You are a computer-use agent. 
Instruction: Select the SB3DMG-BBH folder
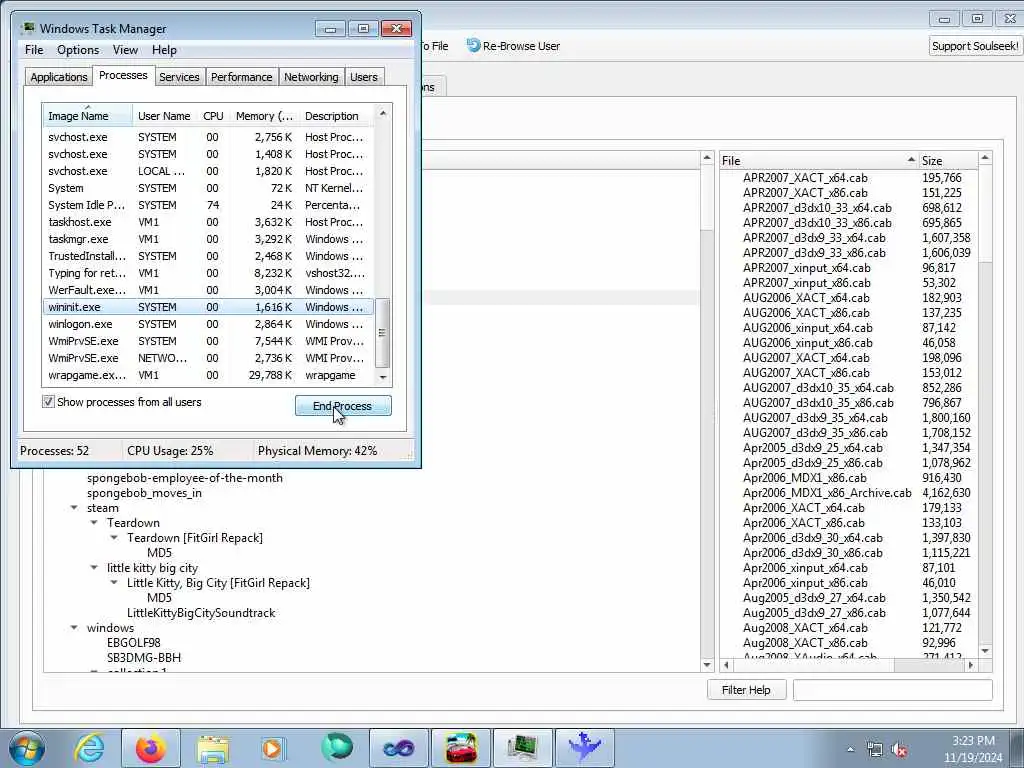[x=144, y=658]
